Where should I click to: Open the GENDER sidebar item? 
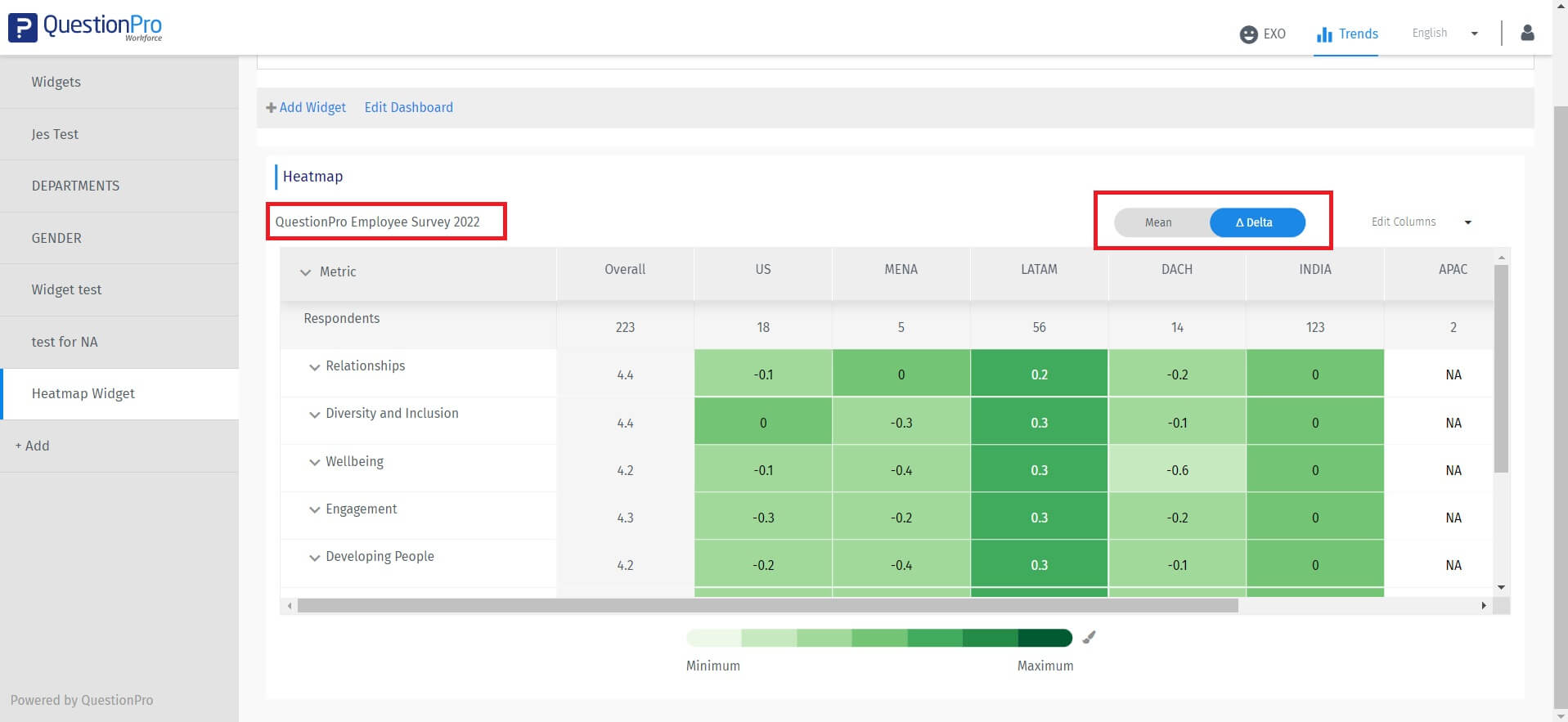coord(119,238)
